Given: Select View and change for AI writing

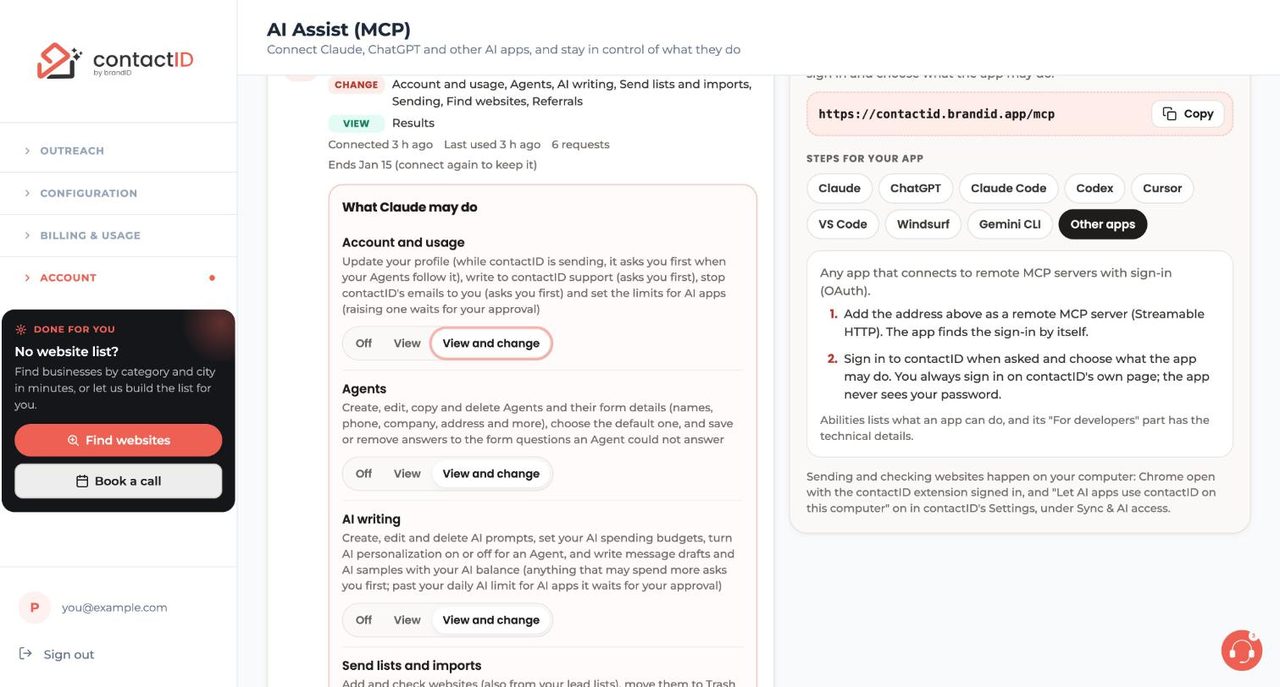Looking at the screenshot, I should [x=491, y=620].
